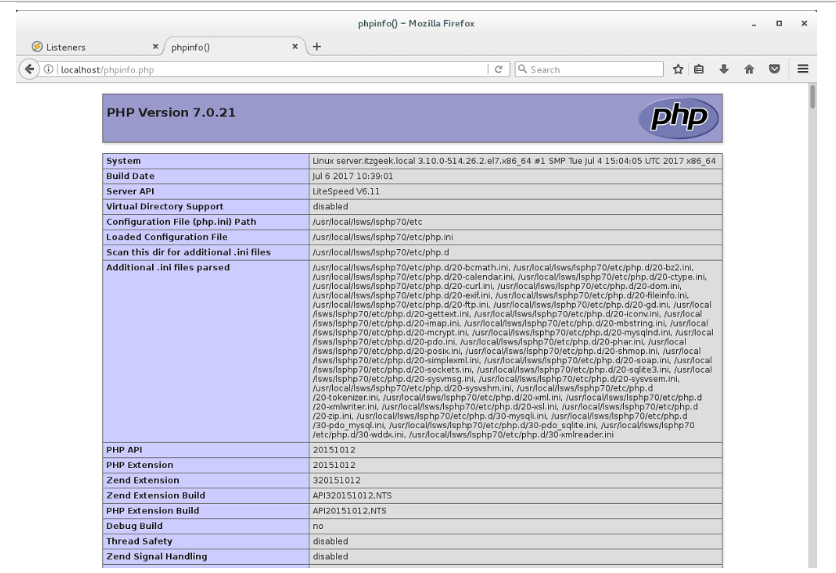
Task: Reload the phpinfo page
Action: 499,69
